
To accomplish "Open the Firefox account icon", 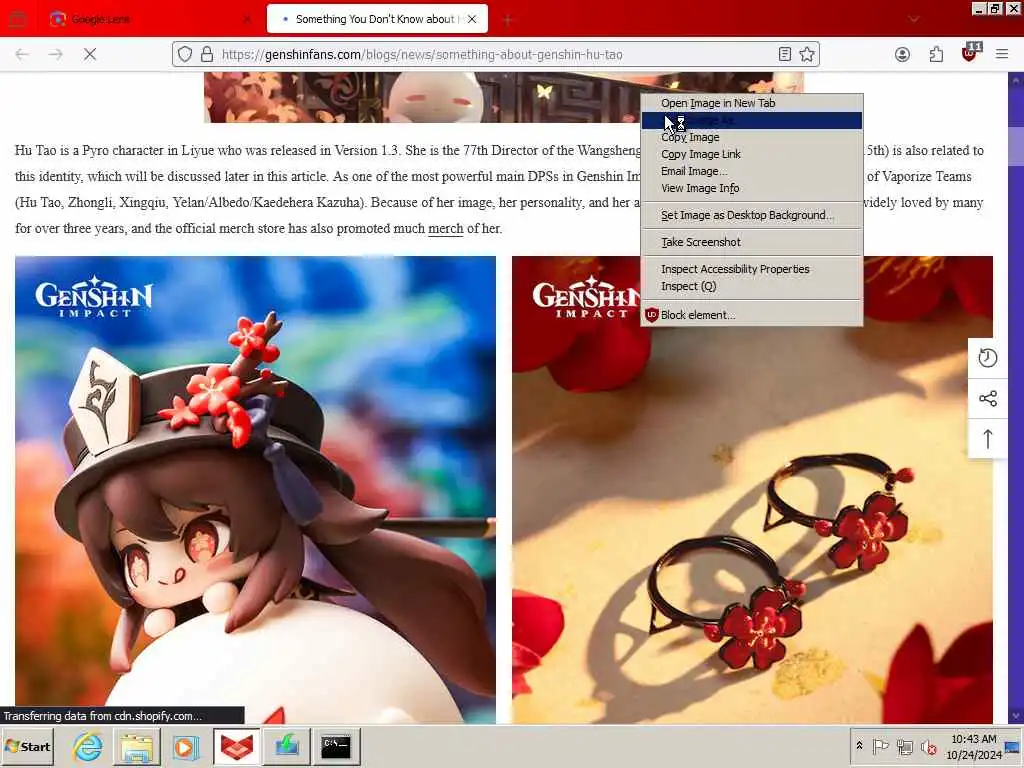I will tap(903, 55).
